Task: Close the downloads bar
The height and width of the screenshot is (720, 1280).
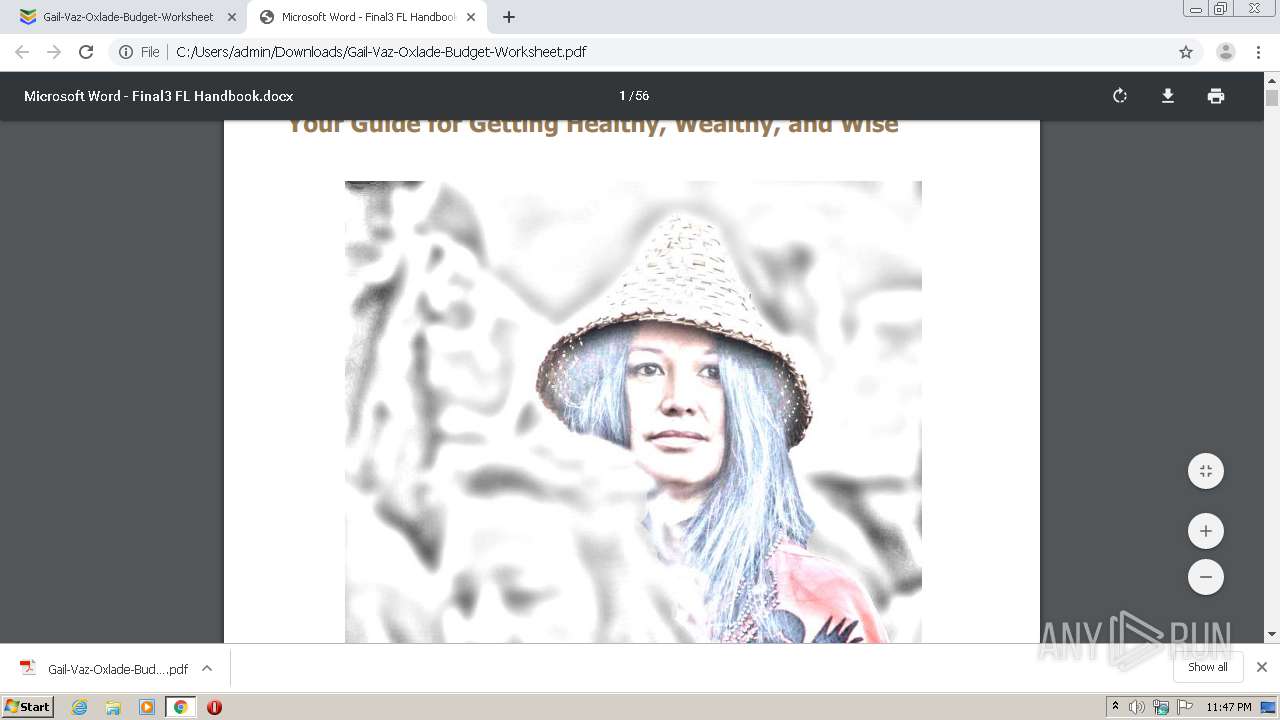Action: pos(1262,667)
